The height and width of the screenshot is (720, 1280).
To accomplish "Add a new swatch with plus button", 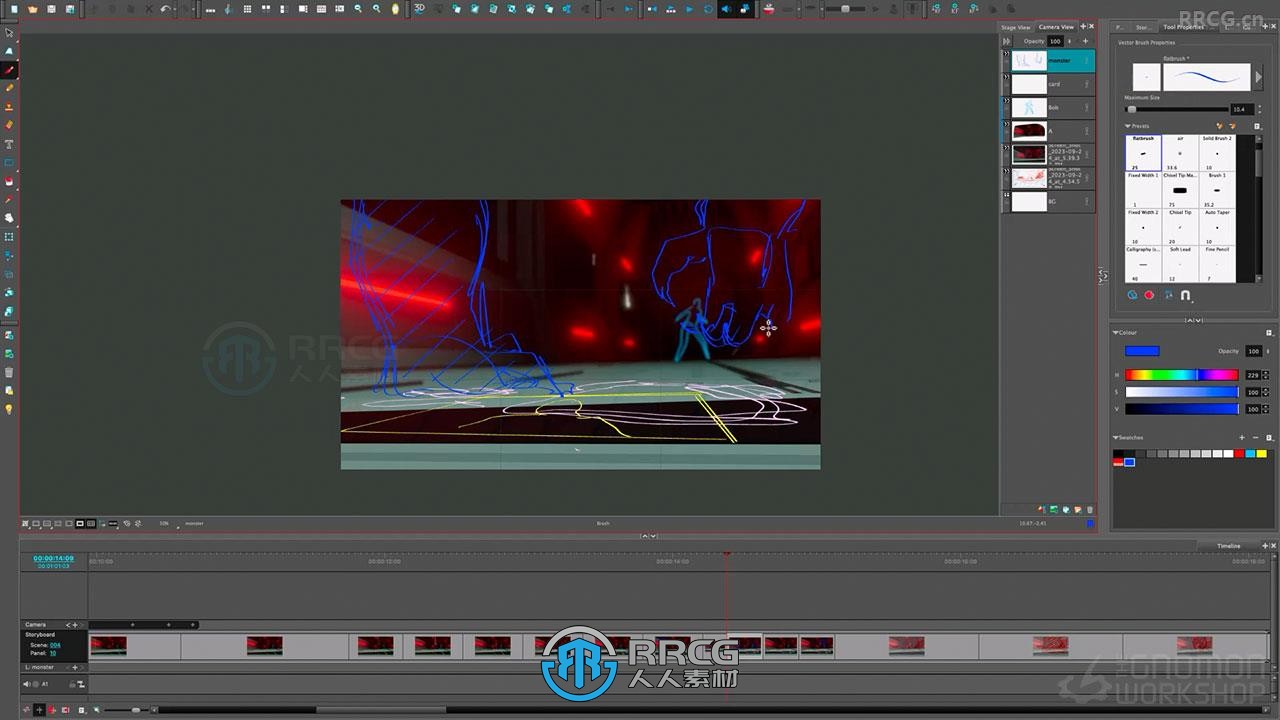I will [x=1242, y=437].
